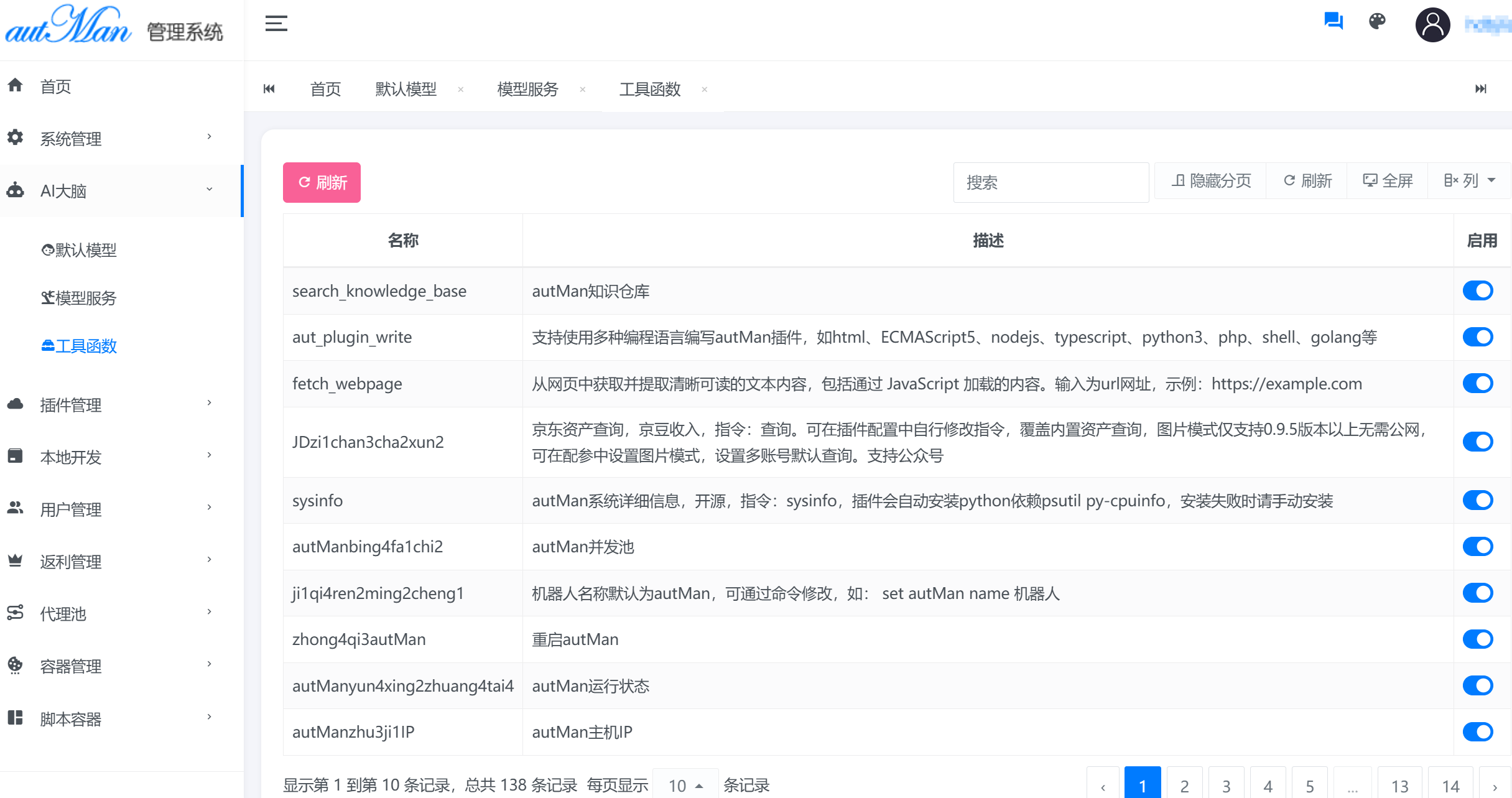Turn off the fetch_webpage enable switch

tap(1478, 383)
